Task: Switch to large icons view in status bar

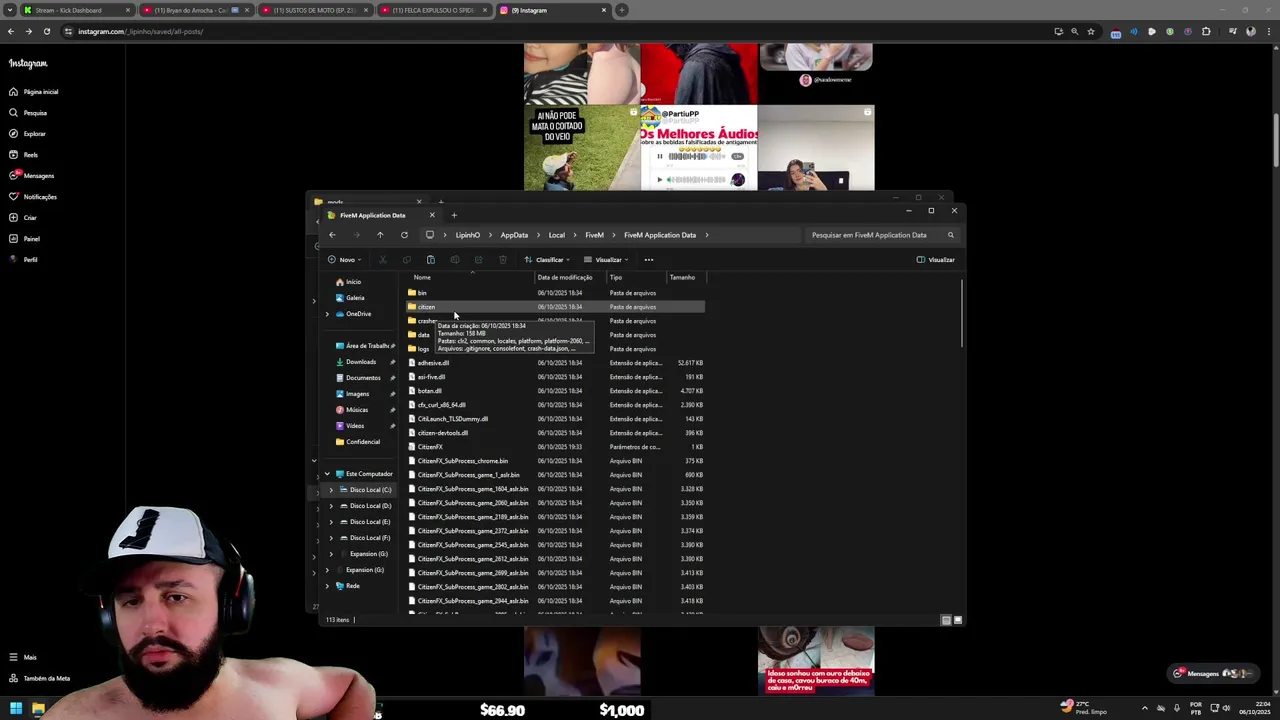Action: (x=957, y=620)
